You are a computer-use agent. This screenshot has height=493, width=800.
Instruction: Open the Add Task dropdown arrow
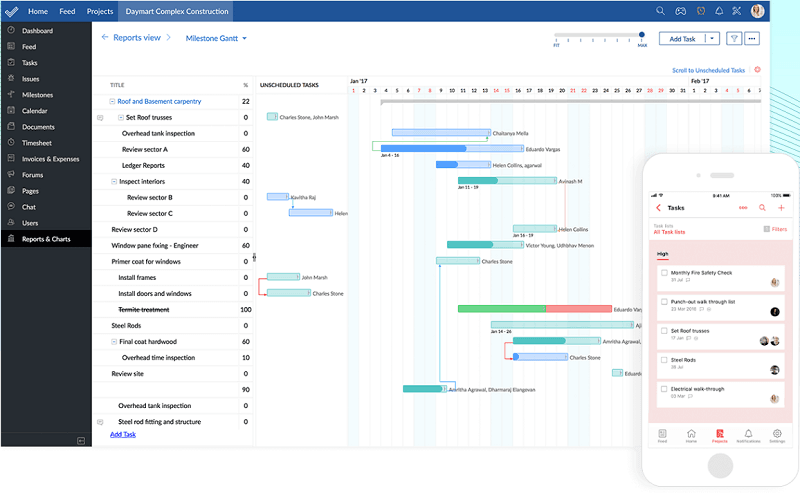click(712, 38)
